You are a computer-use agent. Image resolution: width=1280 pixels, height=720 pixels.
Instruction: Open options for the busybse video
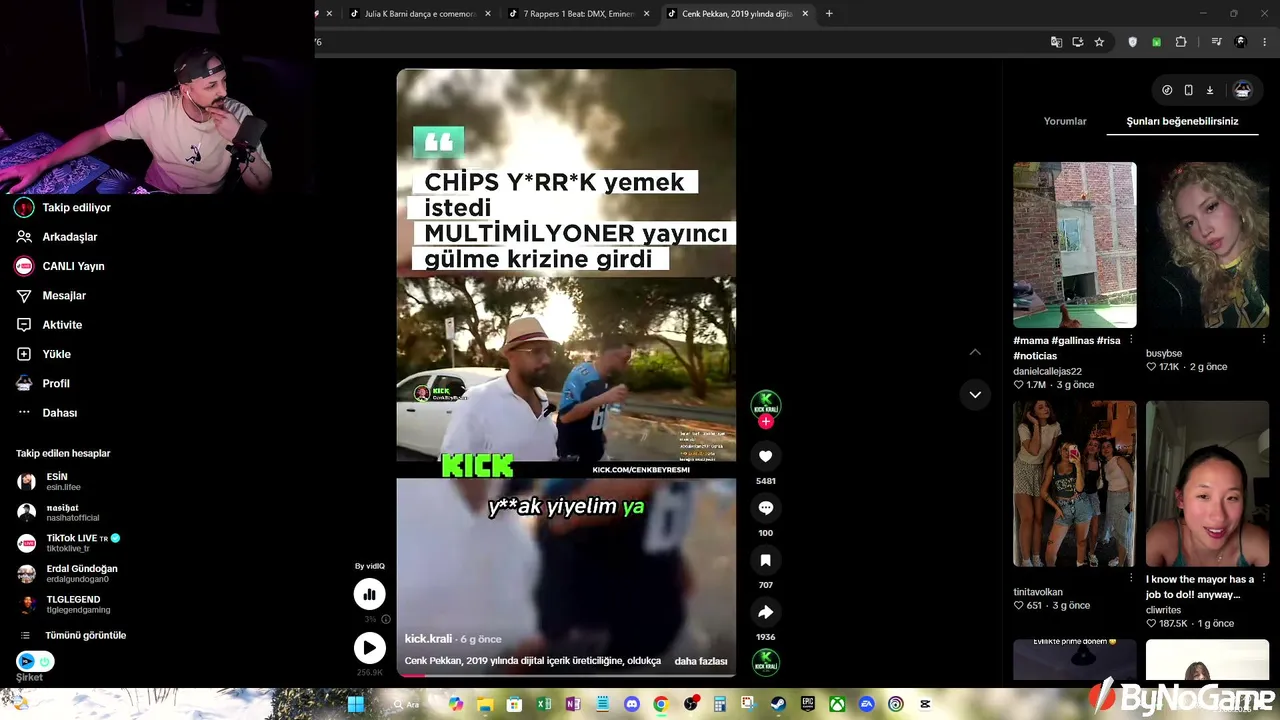1264,340
